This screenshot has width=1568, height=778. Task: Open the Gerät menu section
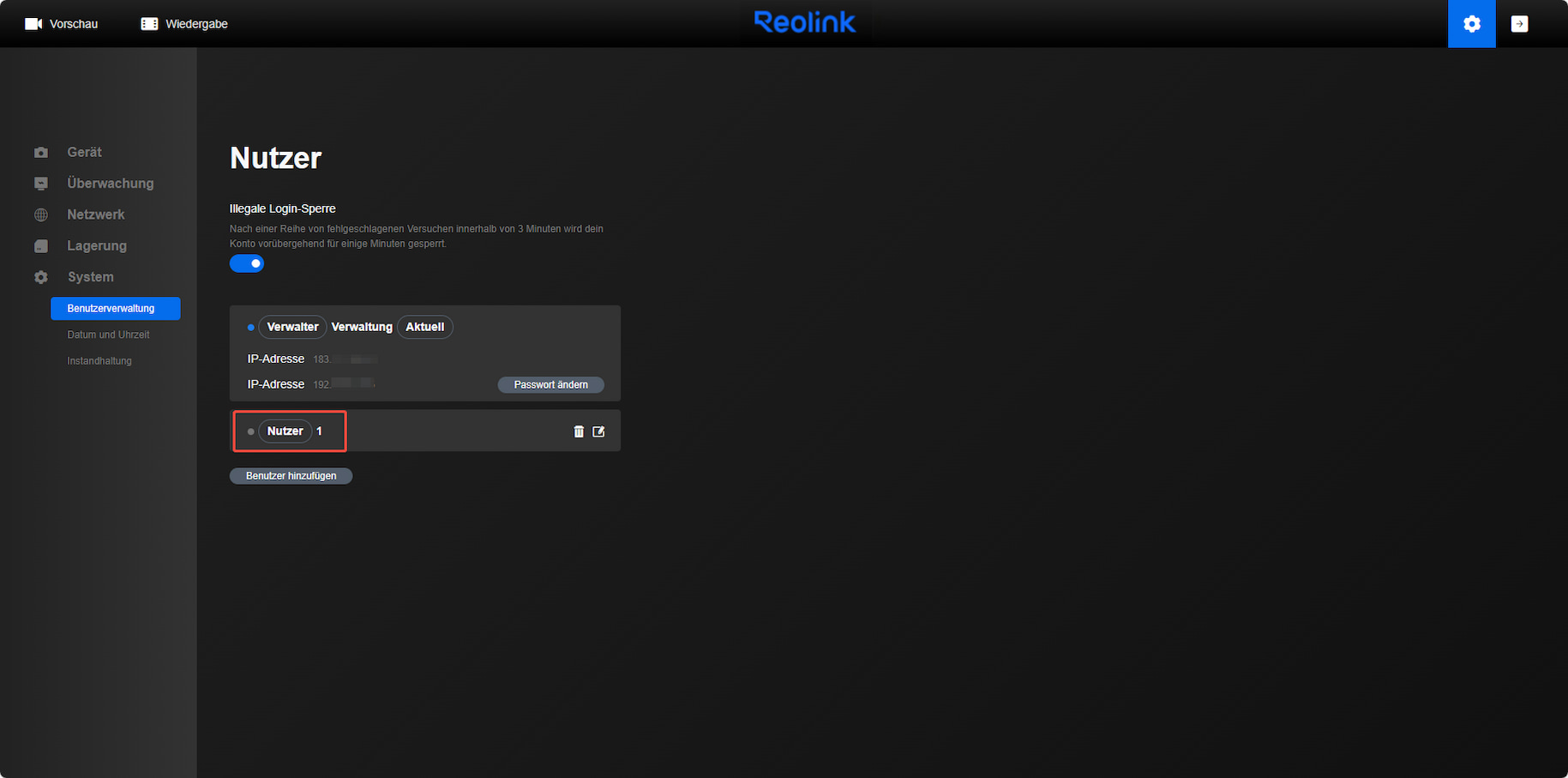click(x=84, y=152)
